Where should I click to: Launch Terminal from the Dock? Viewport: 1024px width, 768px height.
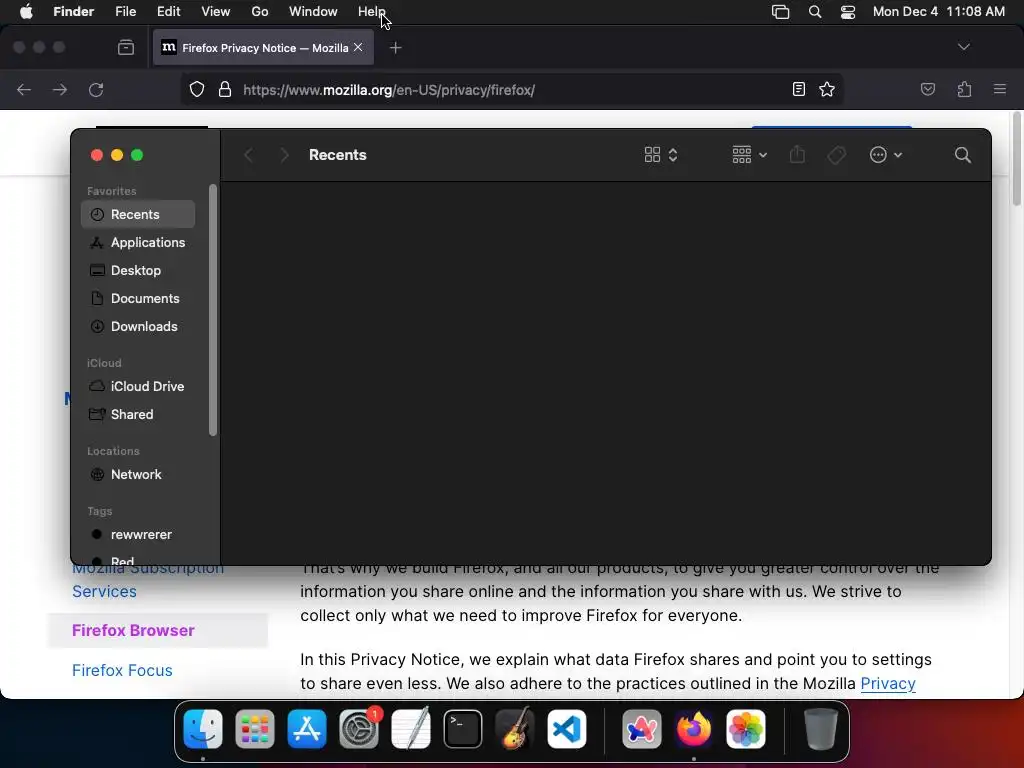[463, 729]
